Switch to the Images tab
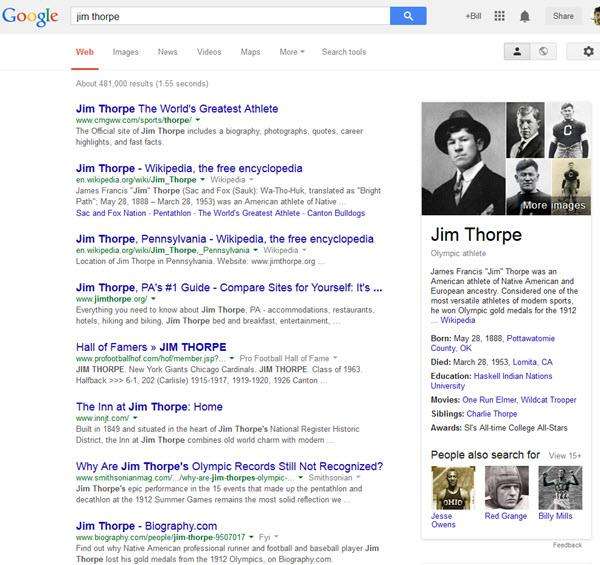 click(x=126, y=52)
